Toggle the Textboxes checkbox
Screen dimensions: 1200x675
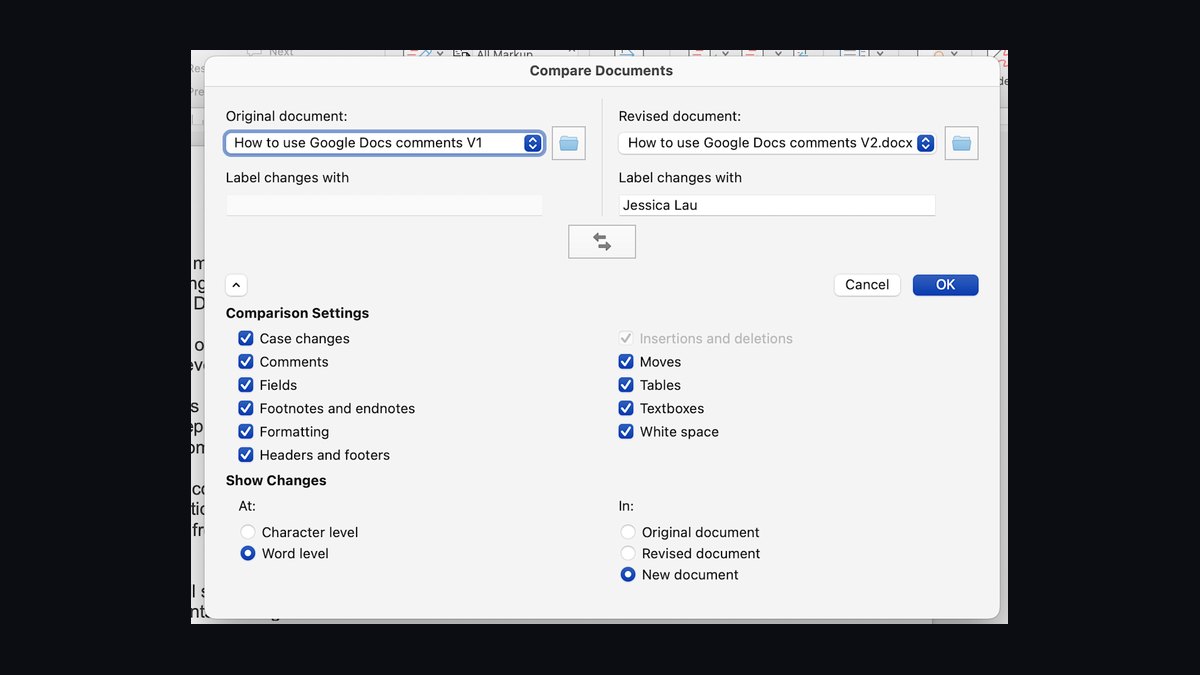tap(626, 408)
